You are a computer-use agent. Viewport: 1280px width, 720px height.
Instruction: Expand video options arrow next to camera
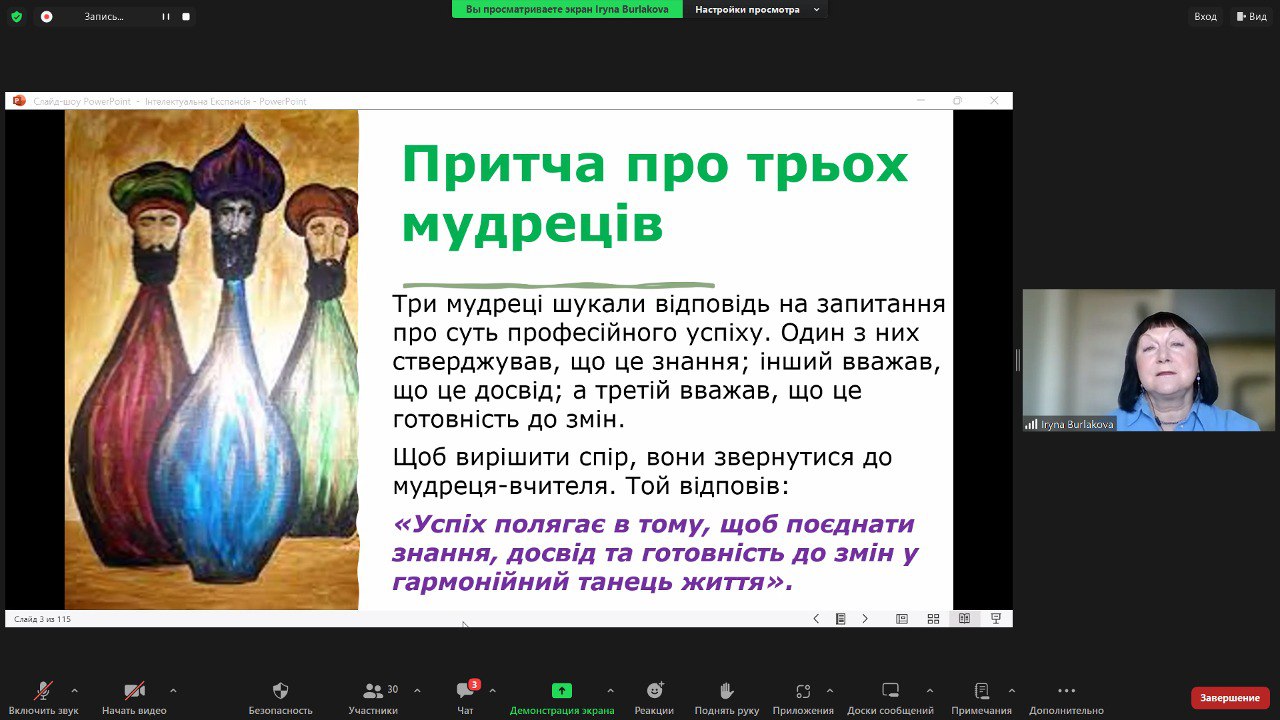click(173, 690)
